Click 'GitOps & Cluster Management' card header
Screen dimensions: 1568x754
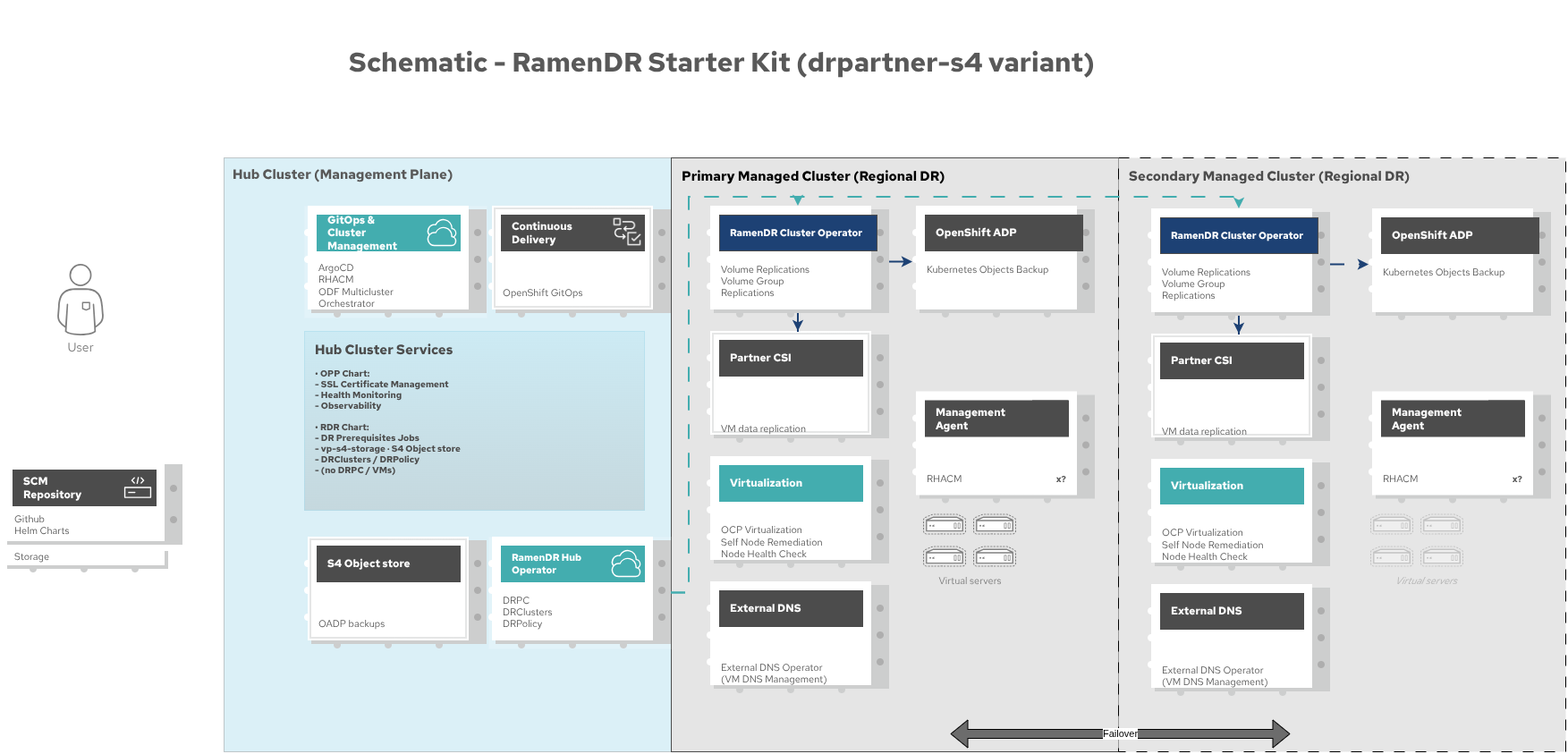point(388,233)
